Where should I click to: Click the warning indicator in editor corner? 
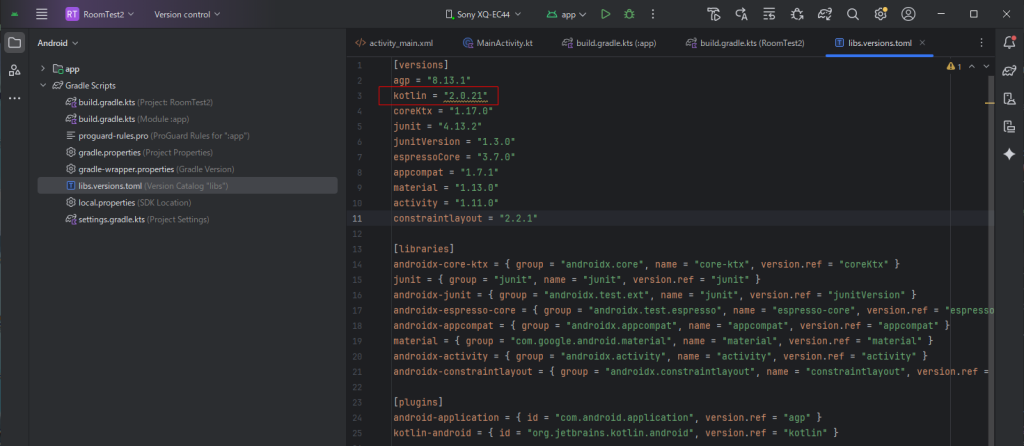tap(951, 66)
